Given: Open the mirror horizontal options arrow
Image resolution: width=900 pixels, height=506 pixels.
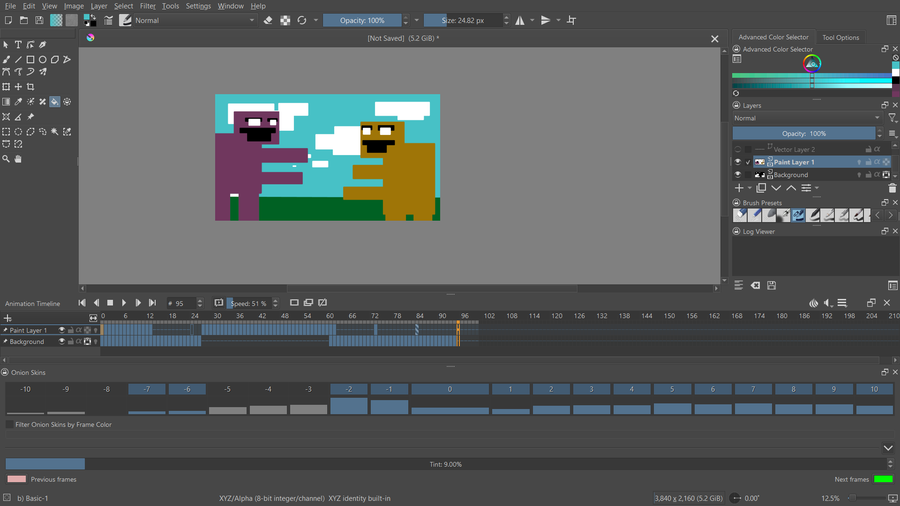Looking at the screenshot, I should (x=532, y=20).
